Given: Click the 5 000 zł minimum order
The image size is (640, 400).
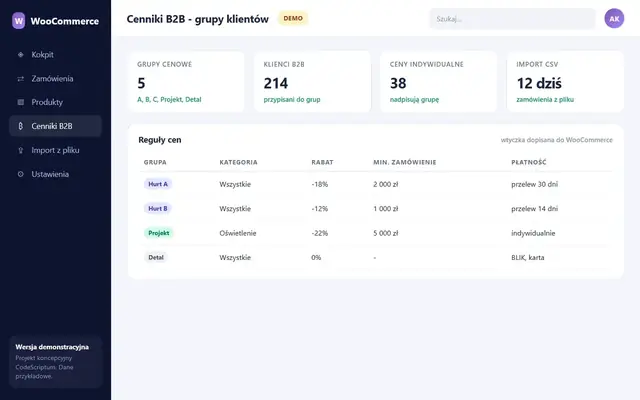Looking at the screenshot, I should click(x=385, y=233).
